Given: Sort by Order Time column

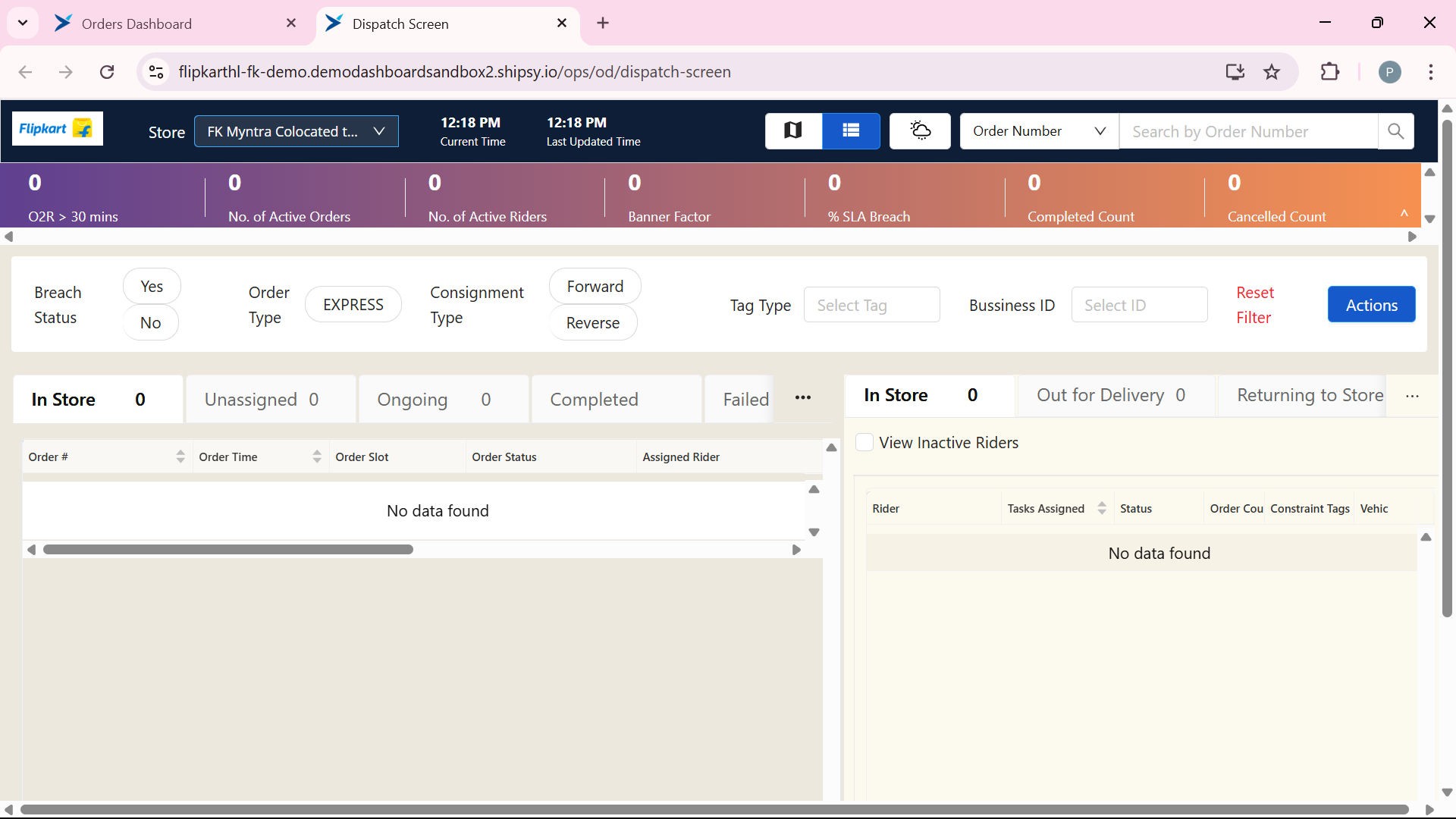Looking at the screenshot, I should 317,457.
